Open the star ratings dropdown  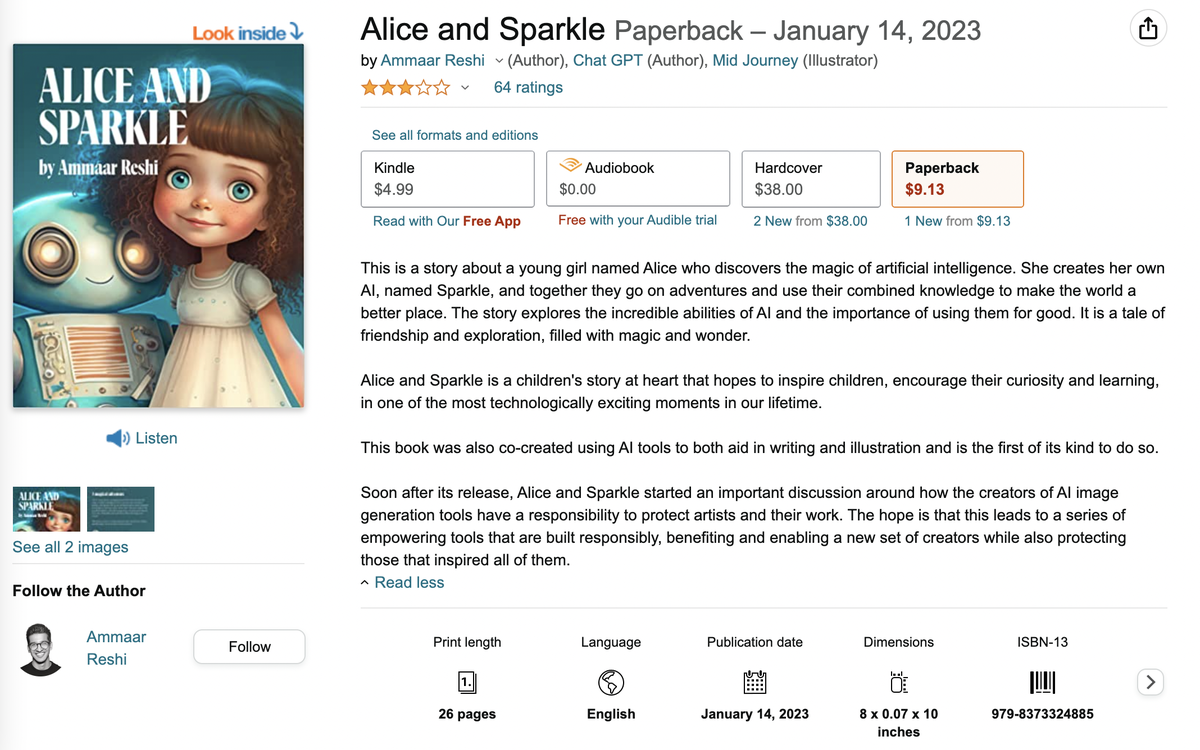pyautogui.click(x=464, y=88)
